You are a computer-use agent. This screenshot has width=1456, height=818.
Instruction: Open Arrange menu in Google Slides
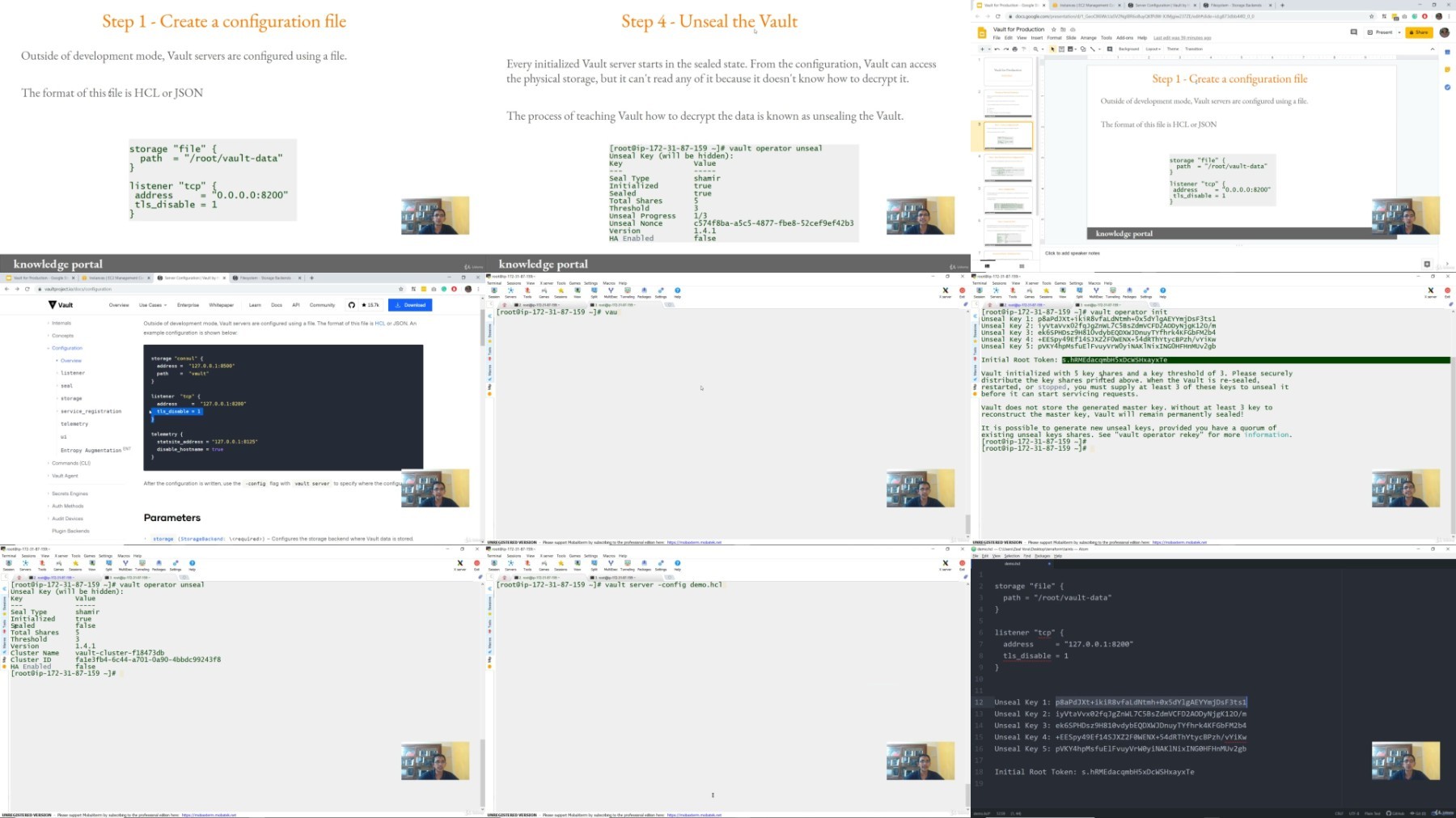pos(1089,37)
